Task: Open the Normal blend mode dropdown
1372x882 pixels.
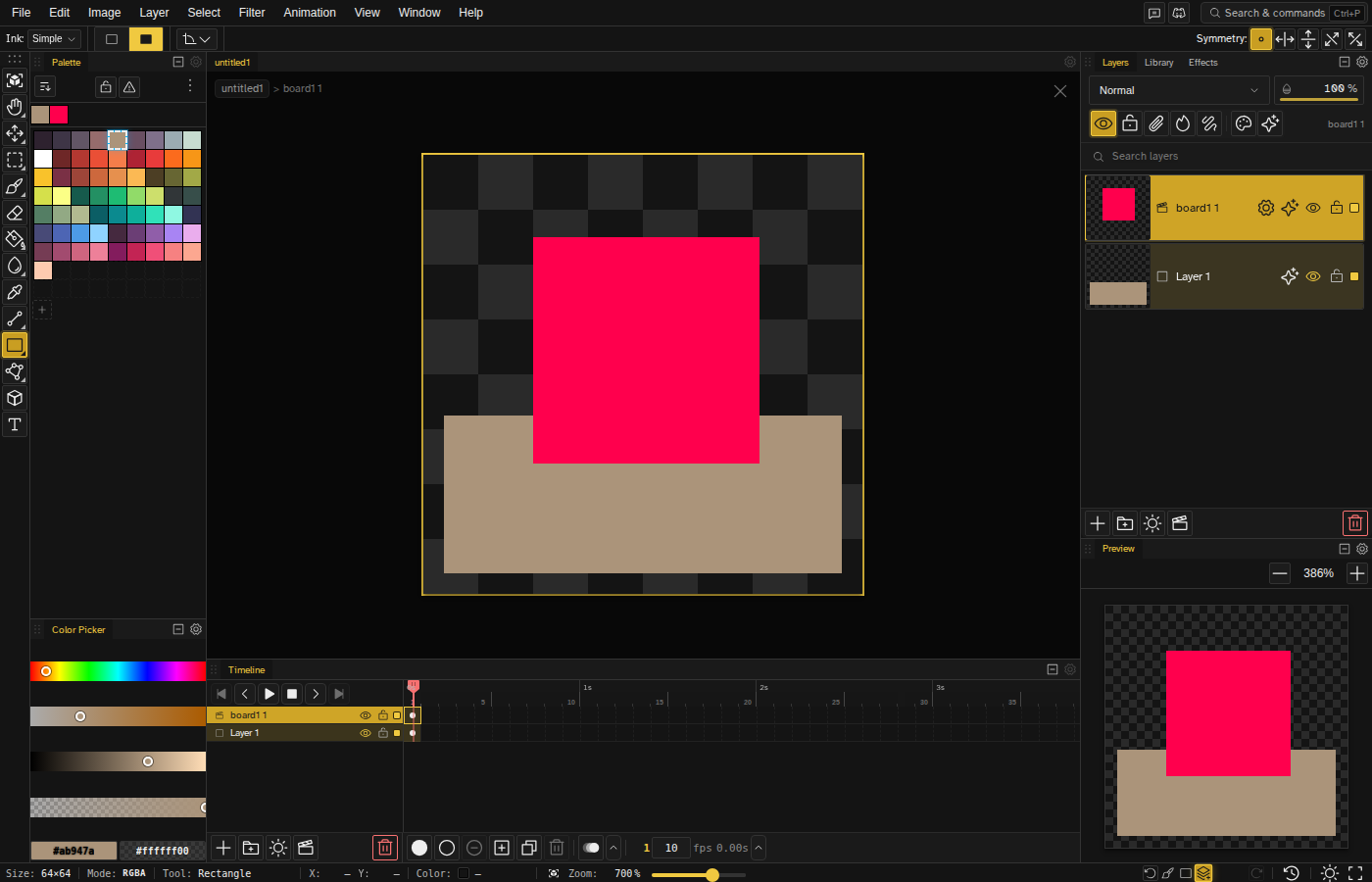Action: [x=1179, y=90]
